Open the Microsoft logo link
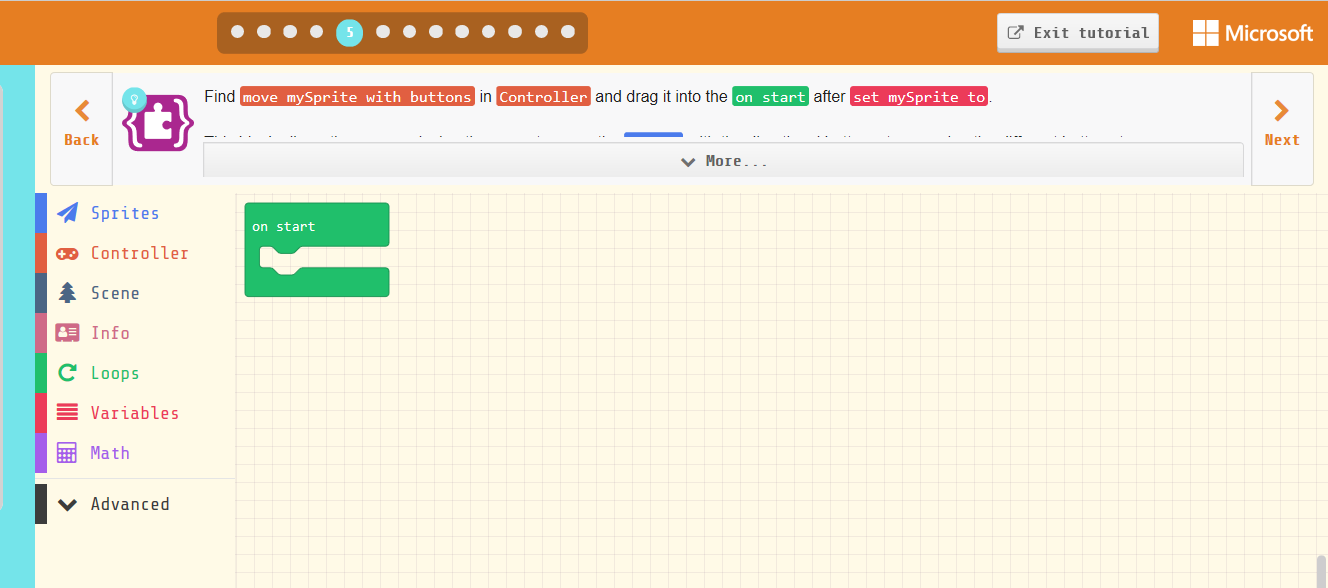Screen dimensions: 1328x588 coord(1253,33)
